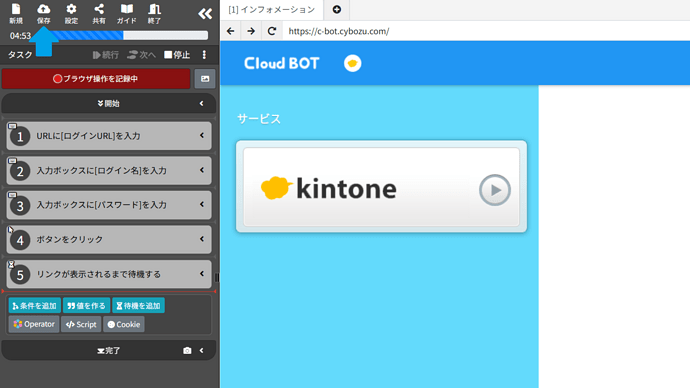This screenshot has width=690, height=388.
Task: Open the 共有 share option
Action: (x=99, y=13)
